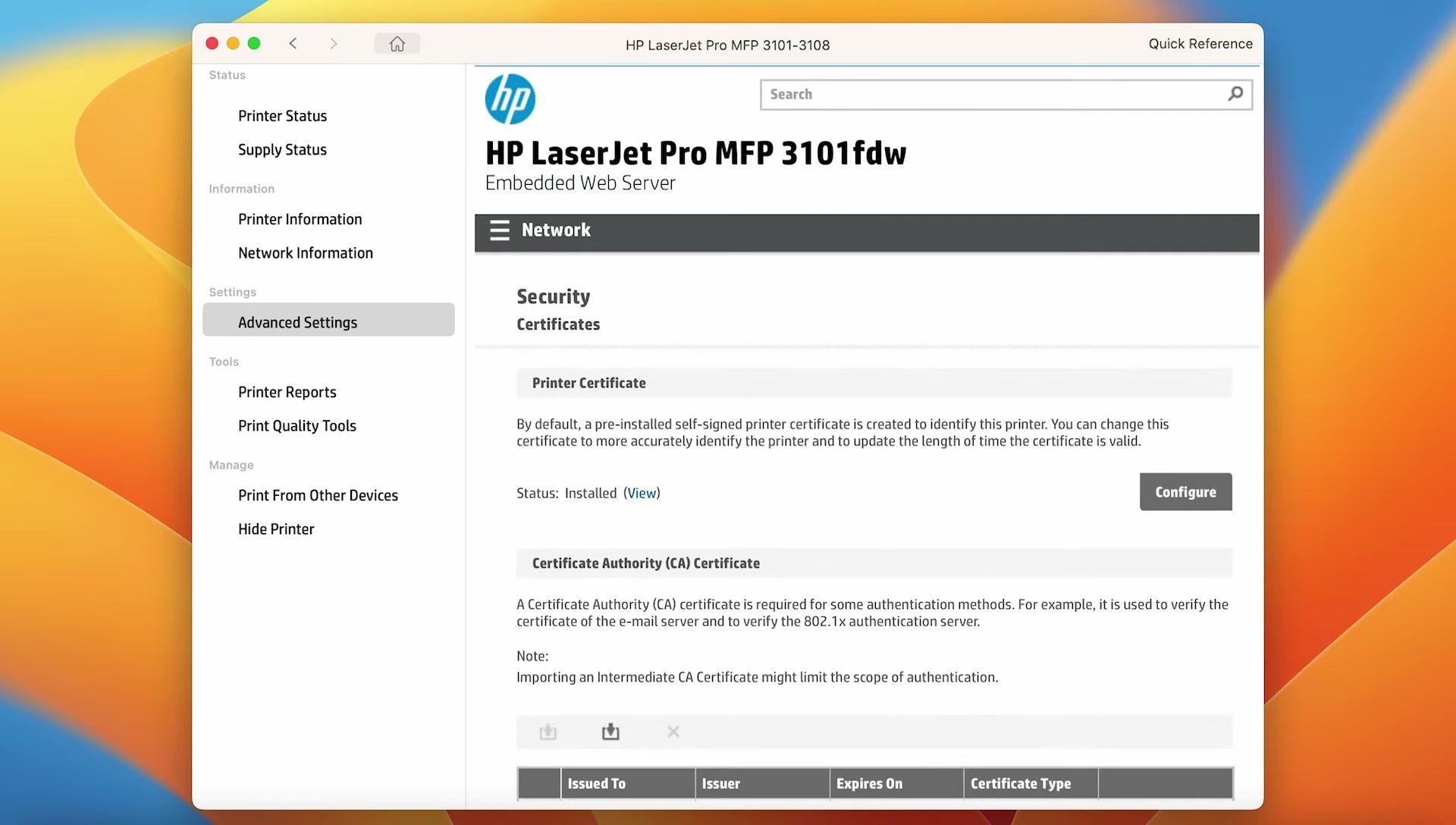Click the HP logo
1456x825 pixels.
[510, 99]
